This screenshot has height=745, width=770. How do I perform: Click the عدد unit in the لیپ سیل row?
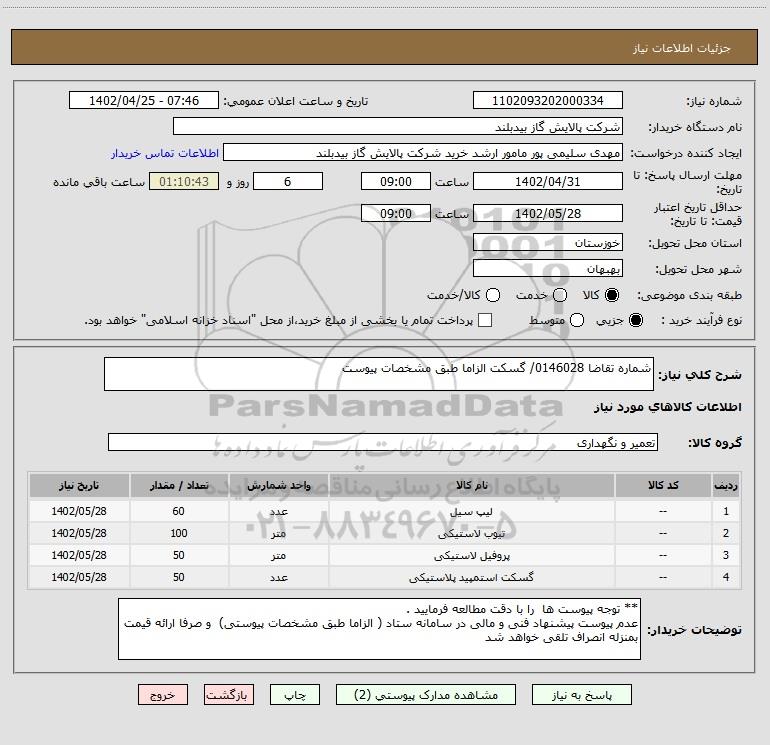(278, 511)
